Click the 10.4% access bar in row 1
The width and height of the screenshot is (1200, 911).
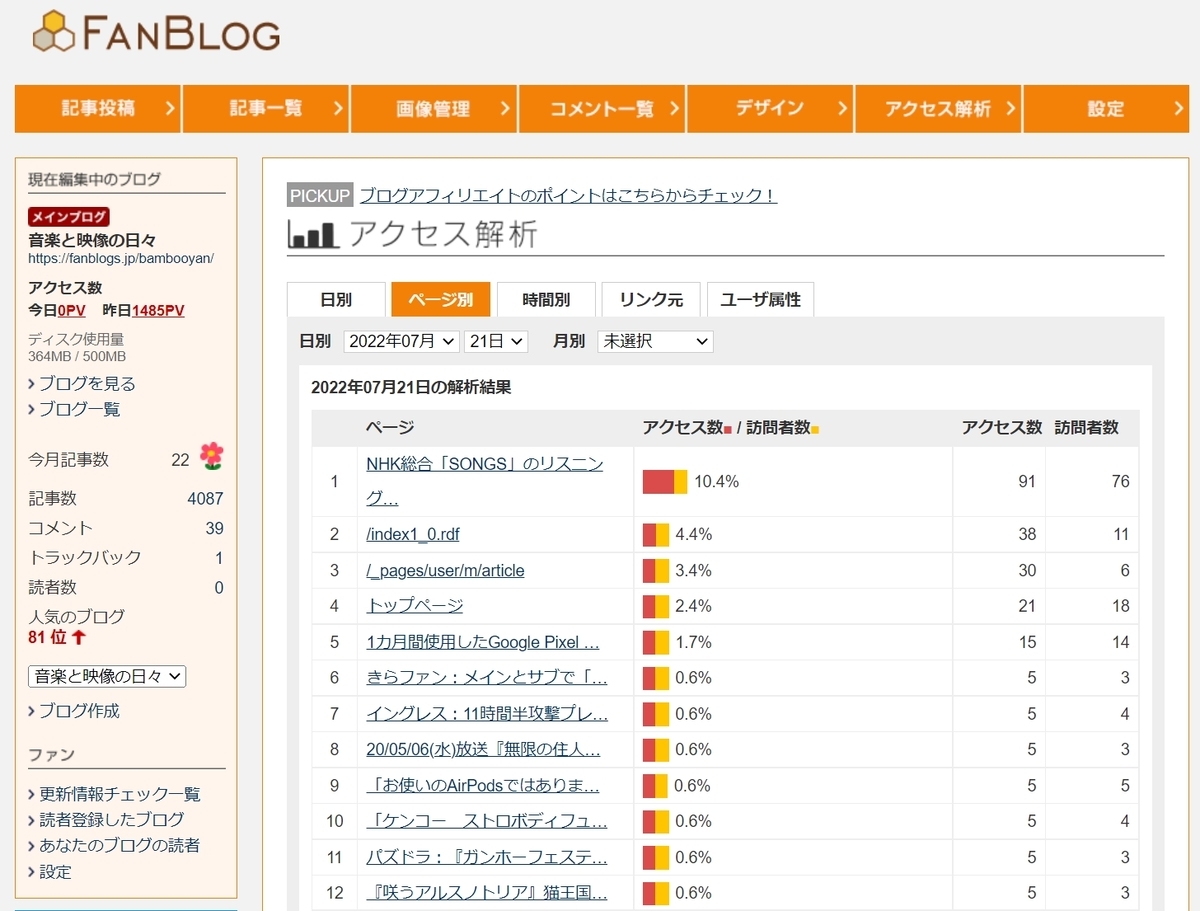665,481
